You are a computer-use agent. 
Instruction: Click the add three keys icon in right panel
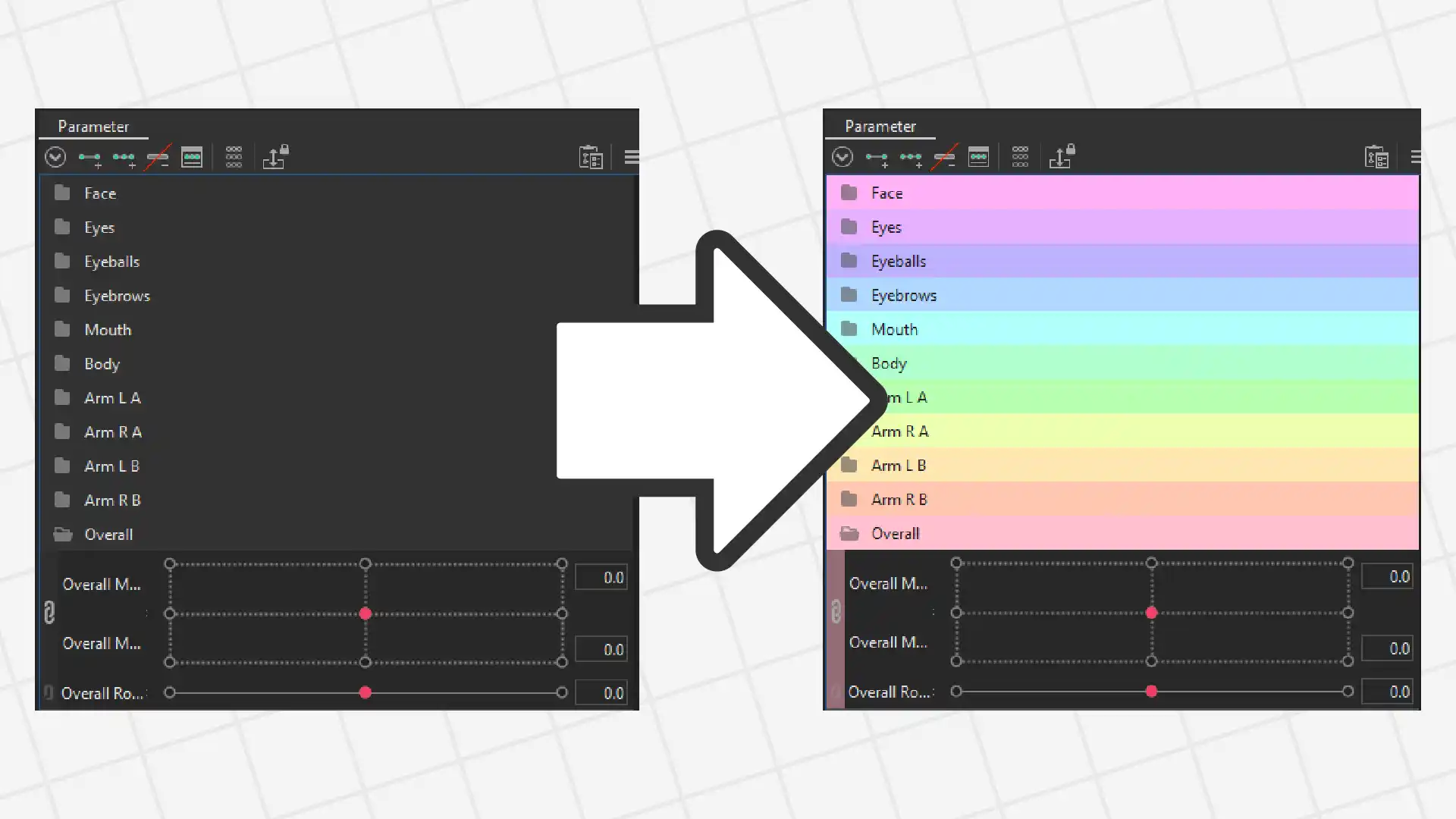(910, 158)
